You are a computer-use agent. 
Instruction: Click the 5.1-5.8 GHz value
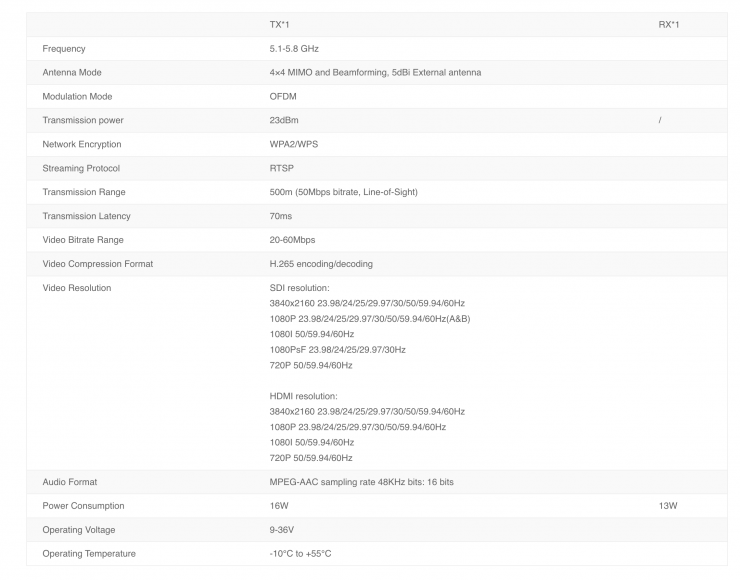click(x=294, y=48)
